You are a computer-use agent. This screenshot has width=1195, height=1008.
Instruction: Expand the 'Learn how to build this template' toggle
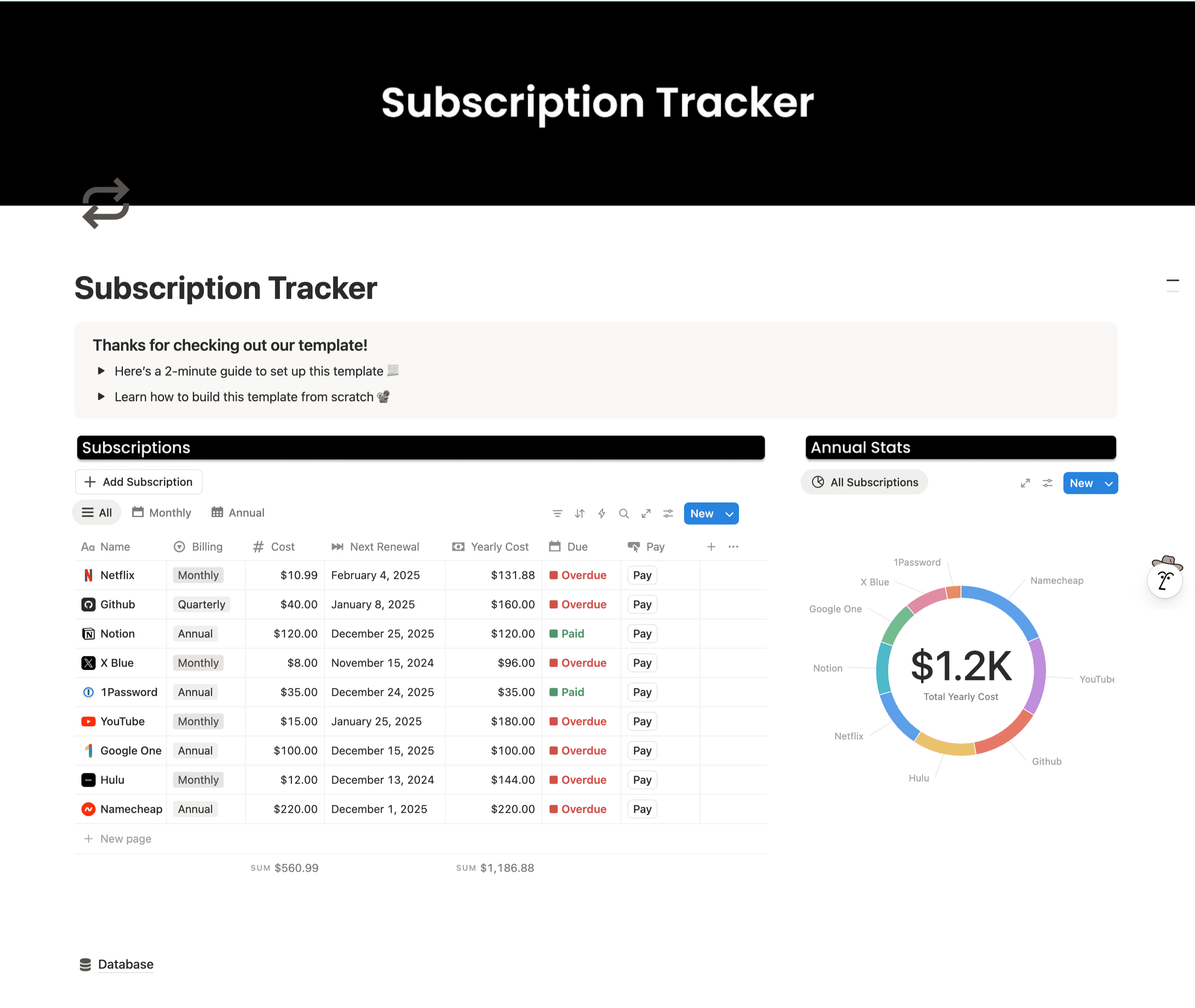click(101, 397)
